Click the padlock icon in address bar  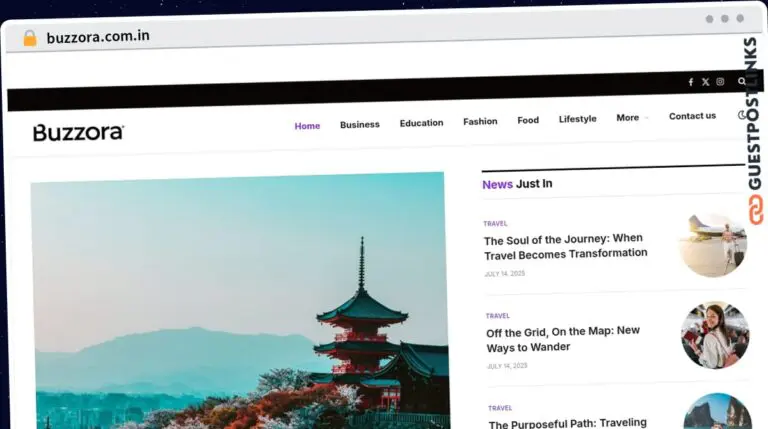(x=30, y=38)
